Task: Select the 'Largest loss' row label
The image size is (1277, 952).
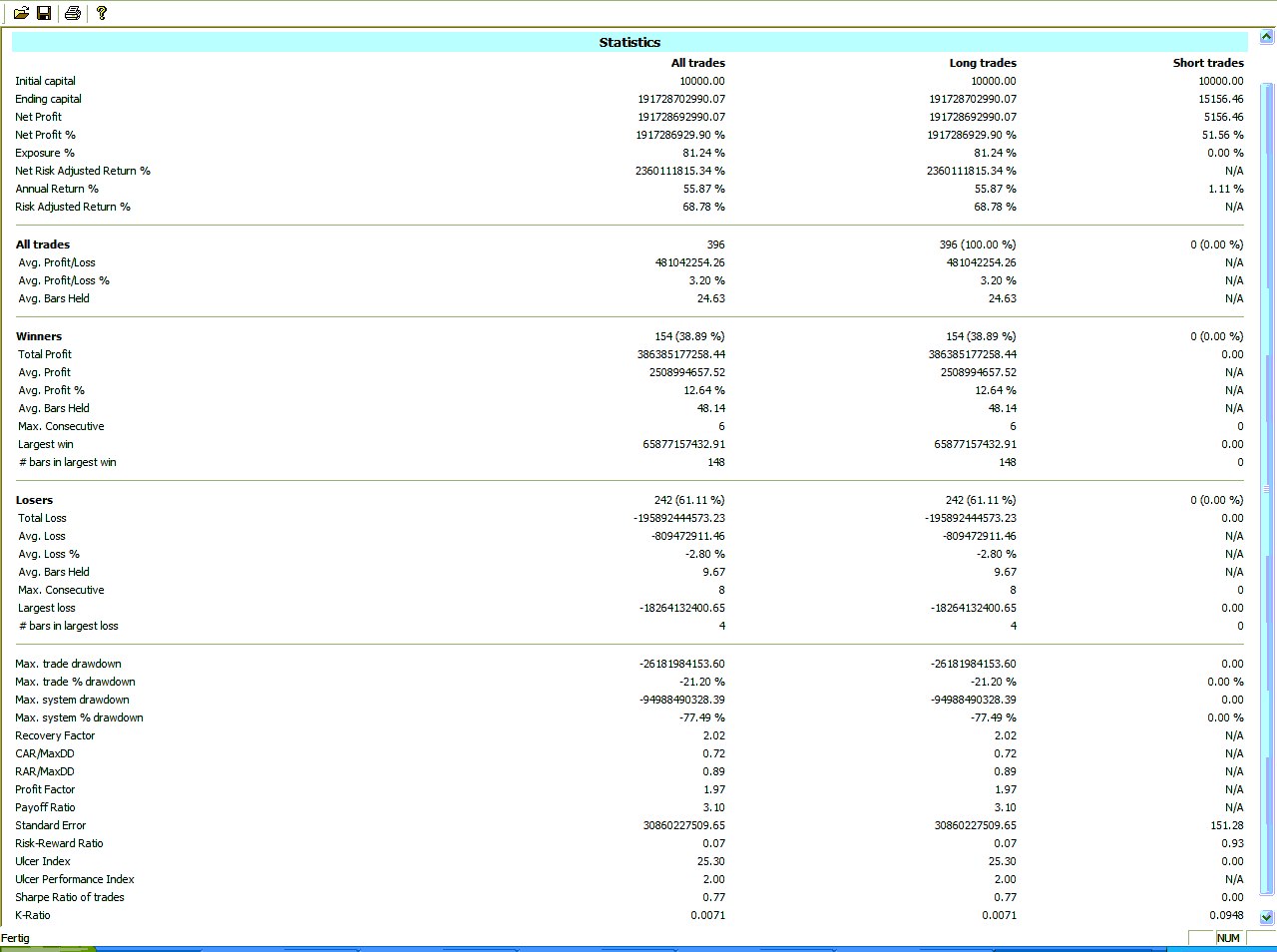Action: pos(47,608)
